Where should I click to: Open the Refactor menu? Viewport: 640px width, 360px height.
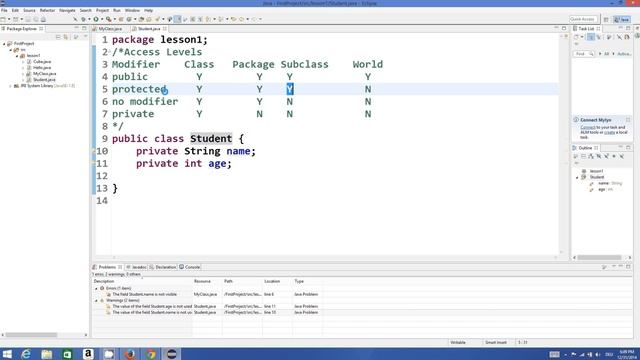tap(47, 10)
